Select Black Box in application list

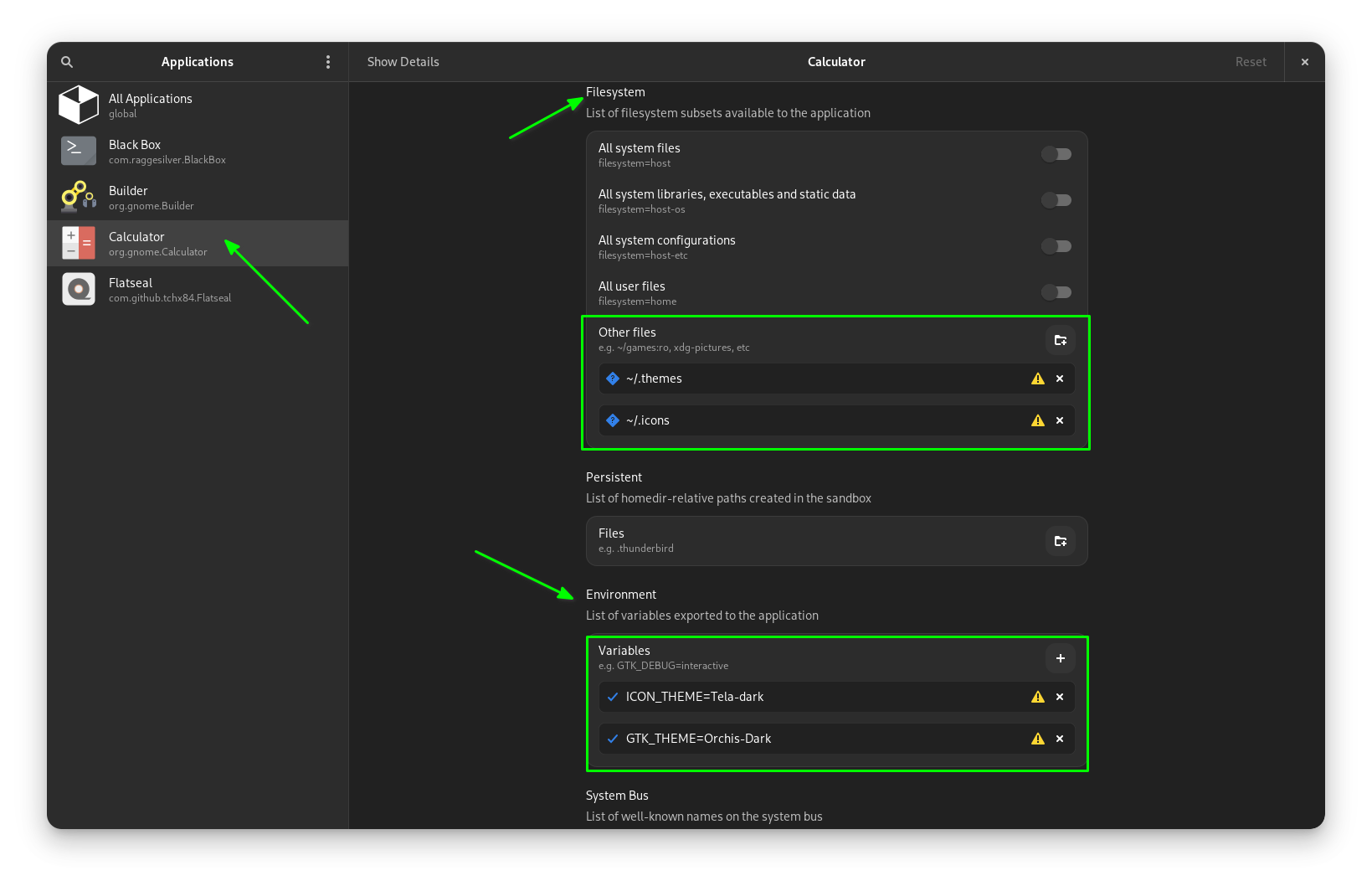point(198,152)
